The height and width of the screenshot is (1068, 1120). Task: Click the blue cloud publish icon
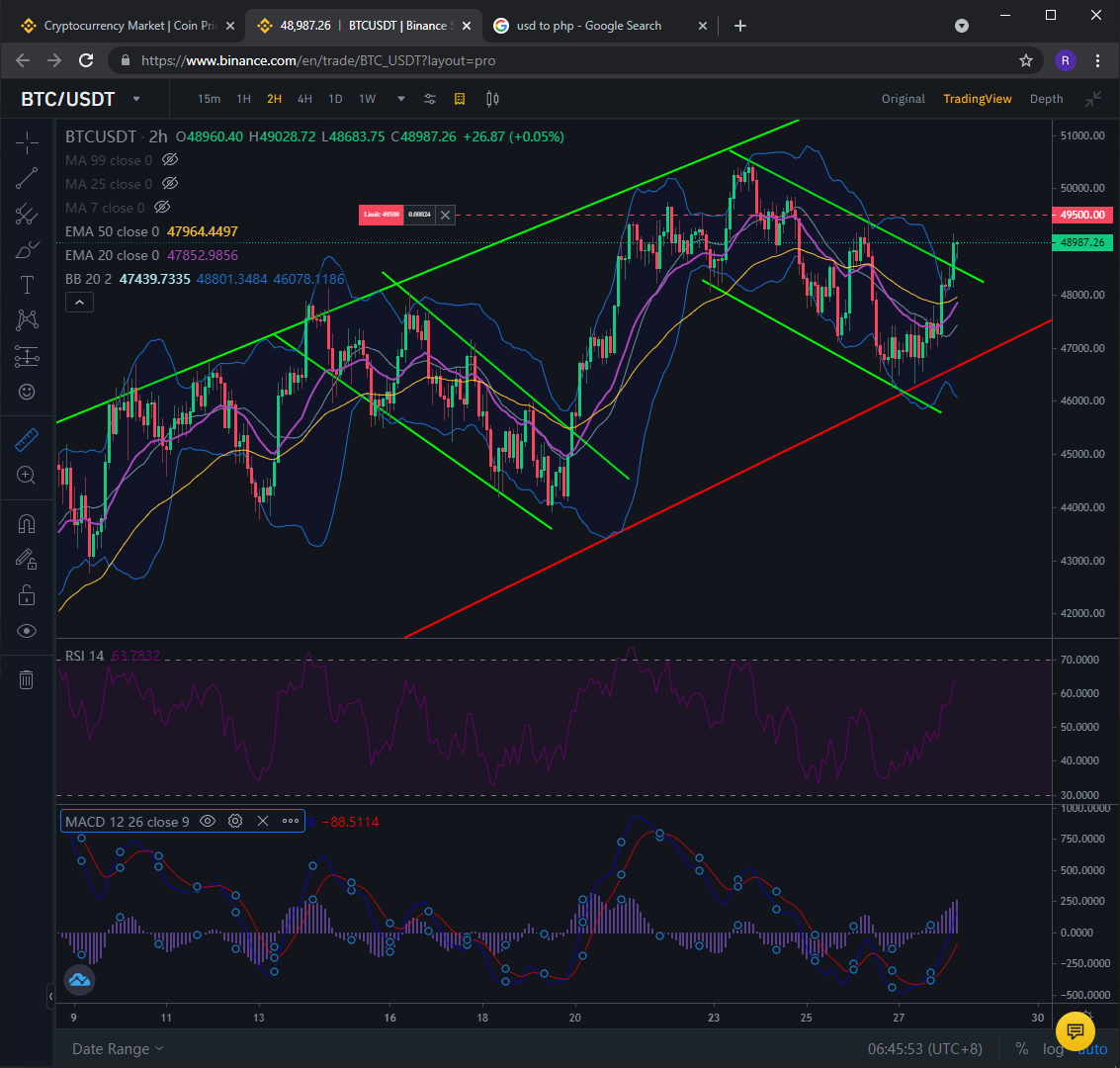79,980
